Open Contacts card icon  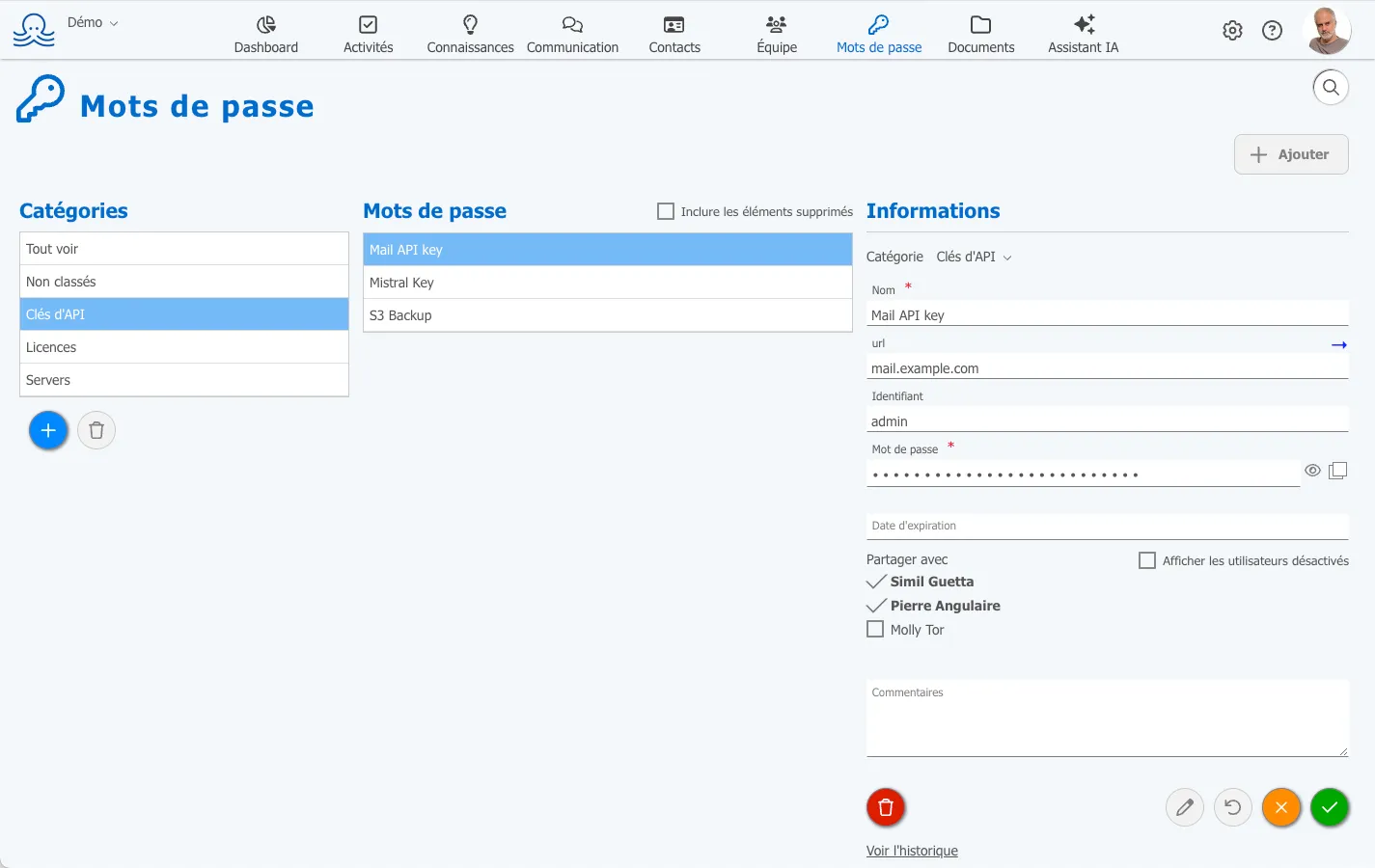(x=674, y=24)
